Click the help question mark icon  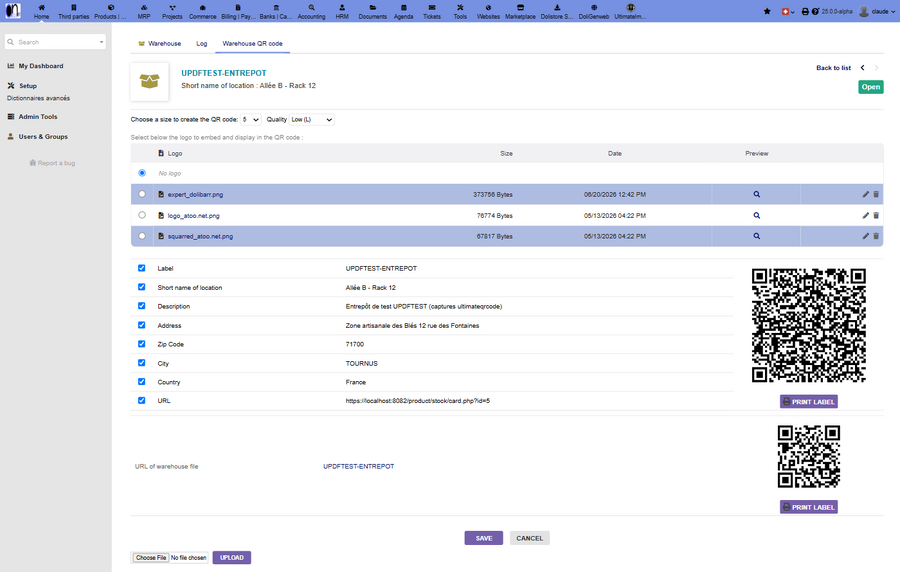click(815, 11)
